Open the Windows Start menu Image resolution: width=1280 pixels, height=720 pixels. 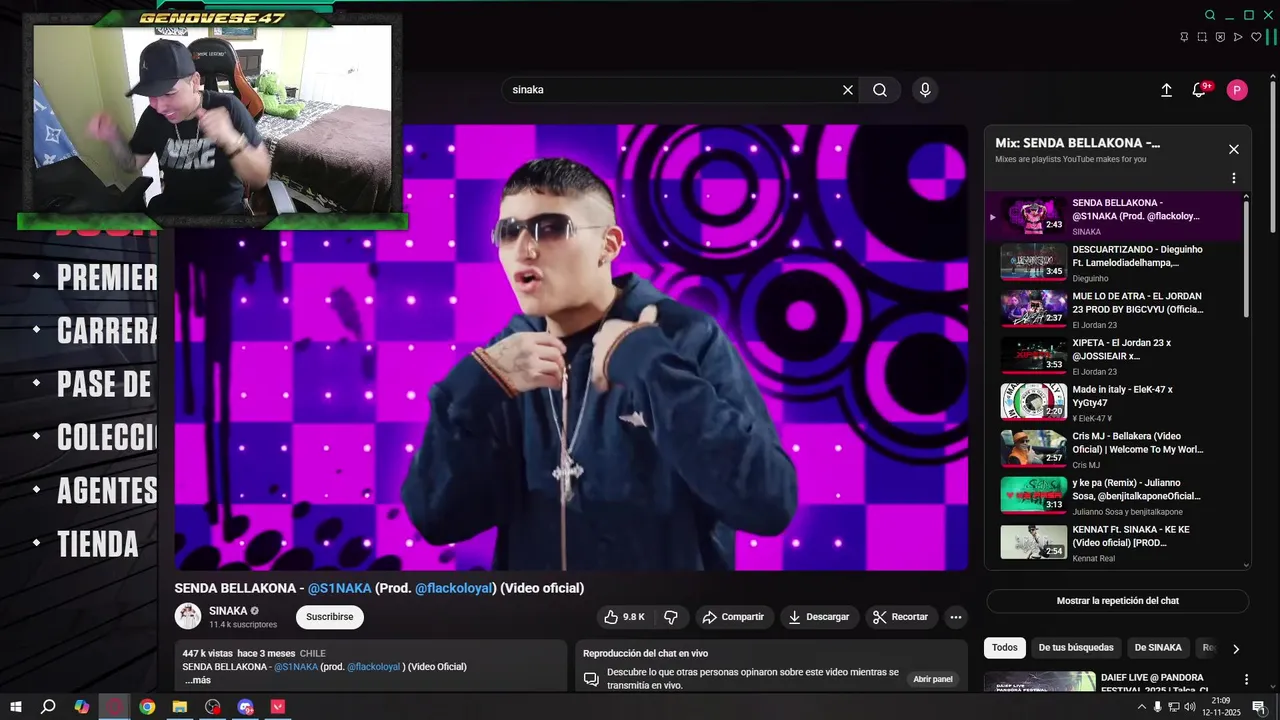tap(14, 707)
